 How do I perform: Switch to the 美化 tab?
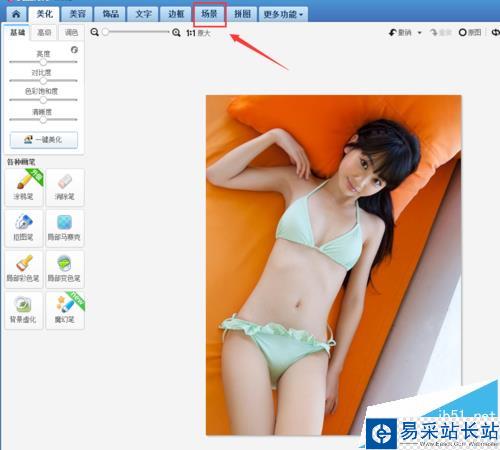click(44, 14)
